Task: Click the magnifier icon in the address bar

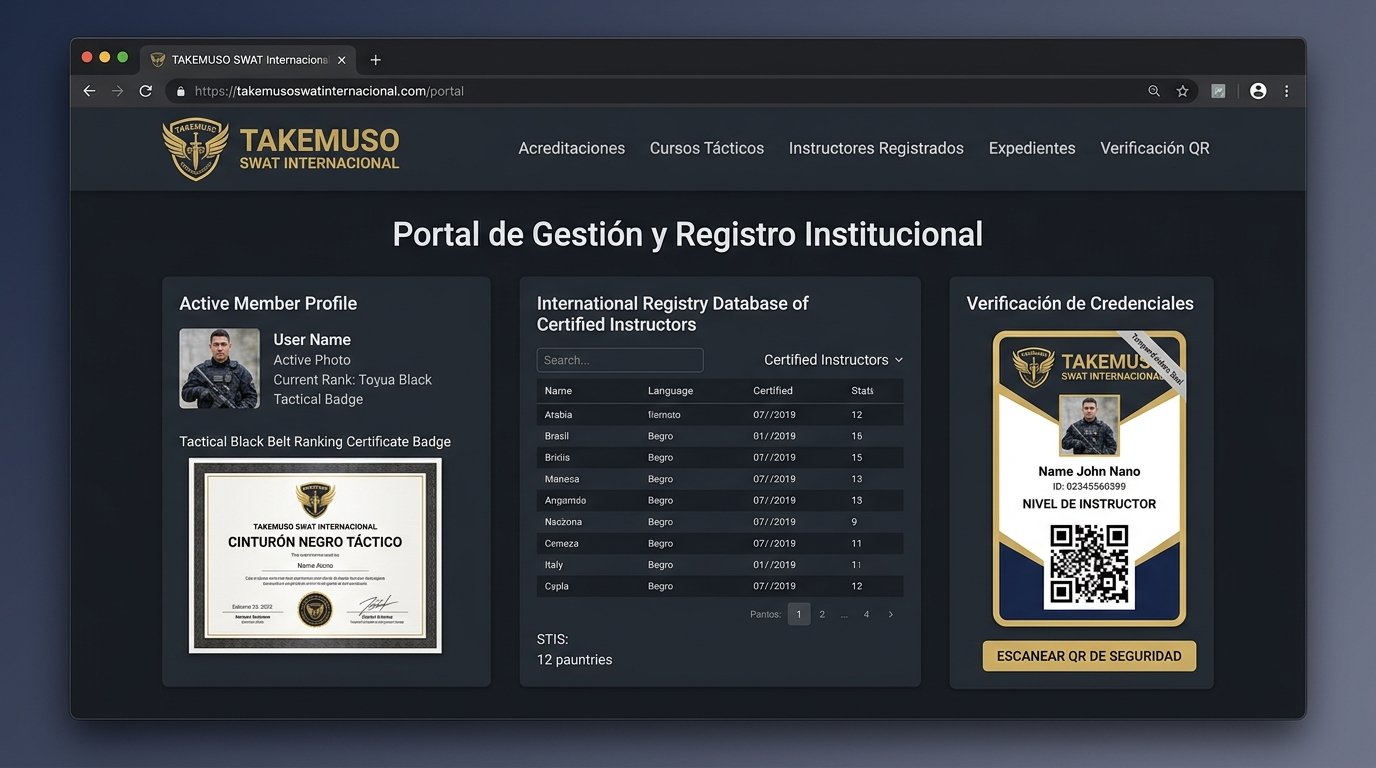Action: (x=1154, y=91)
